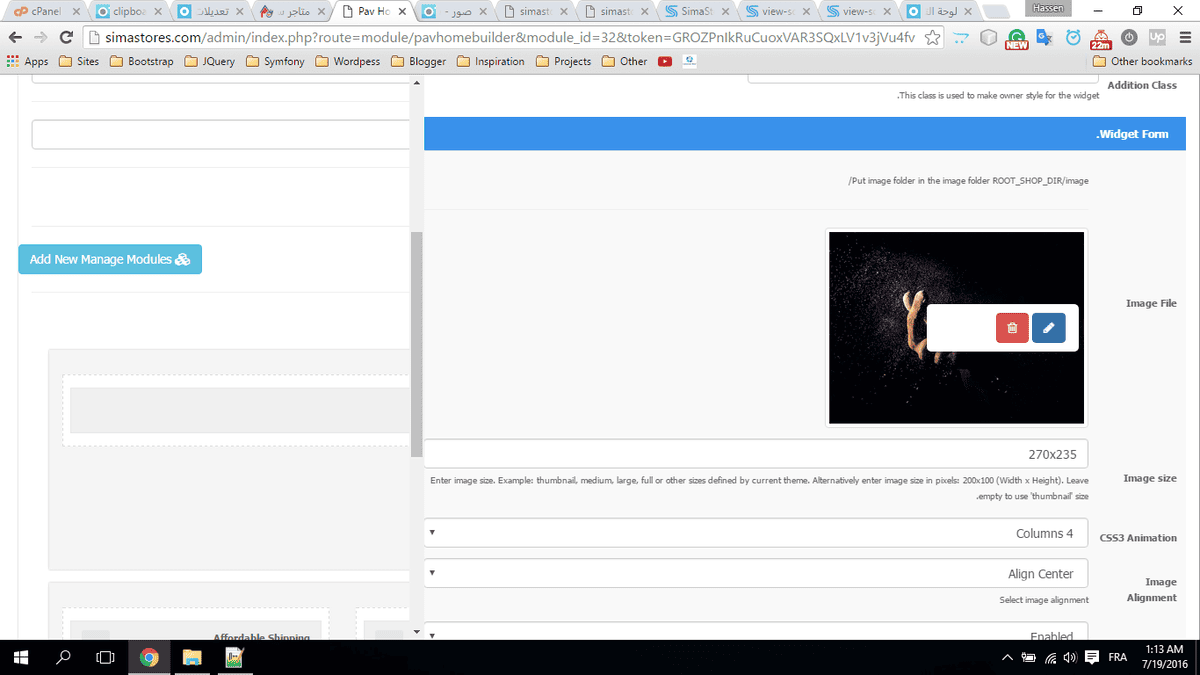Open the green NEW badge extension
The width and height of the screenshot is (1200, 675).
(1017, 38)
